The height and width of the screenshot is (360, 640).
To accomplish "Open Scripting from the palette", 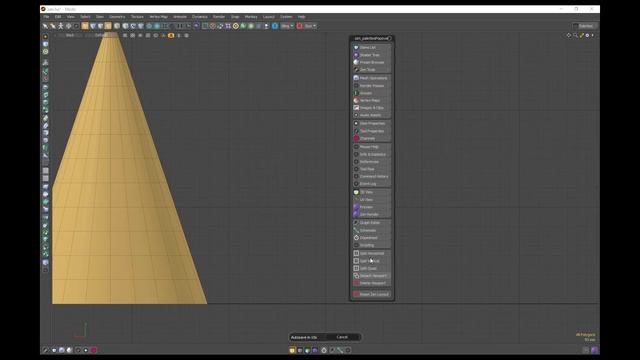I will 371,245.
